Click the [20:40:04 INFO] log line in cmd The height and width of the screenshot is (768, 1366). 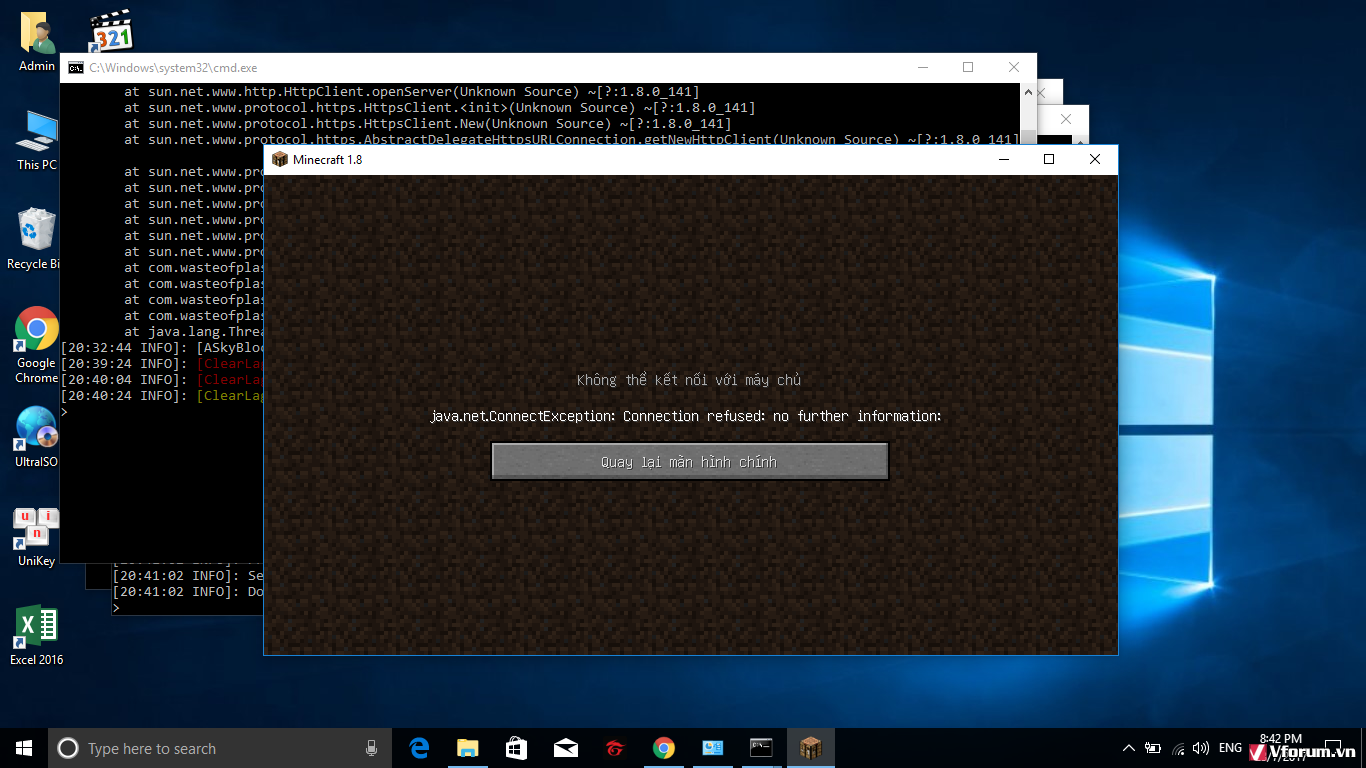[x=162, y=380]
